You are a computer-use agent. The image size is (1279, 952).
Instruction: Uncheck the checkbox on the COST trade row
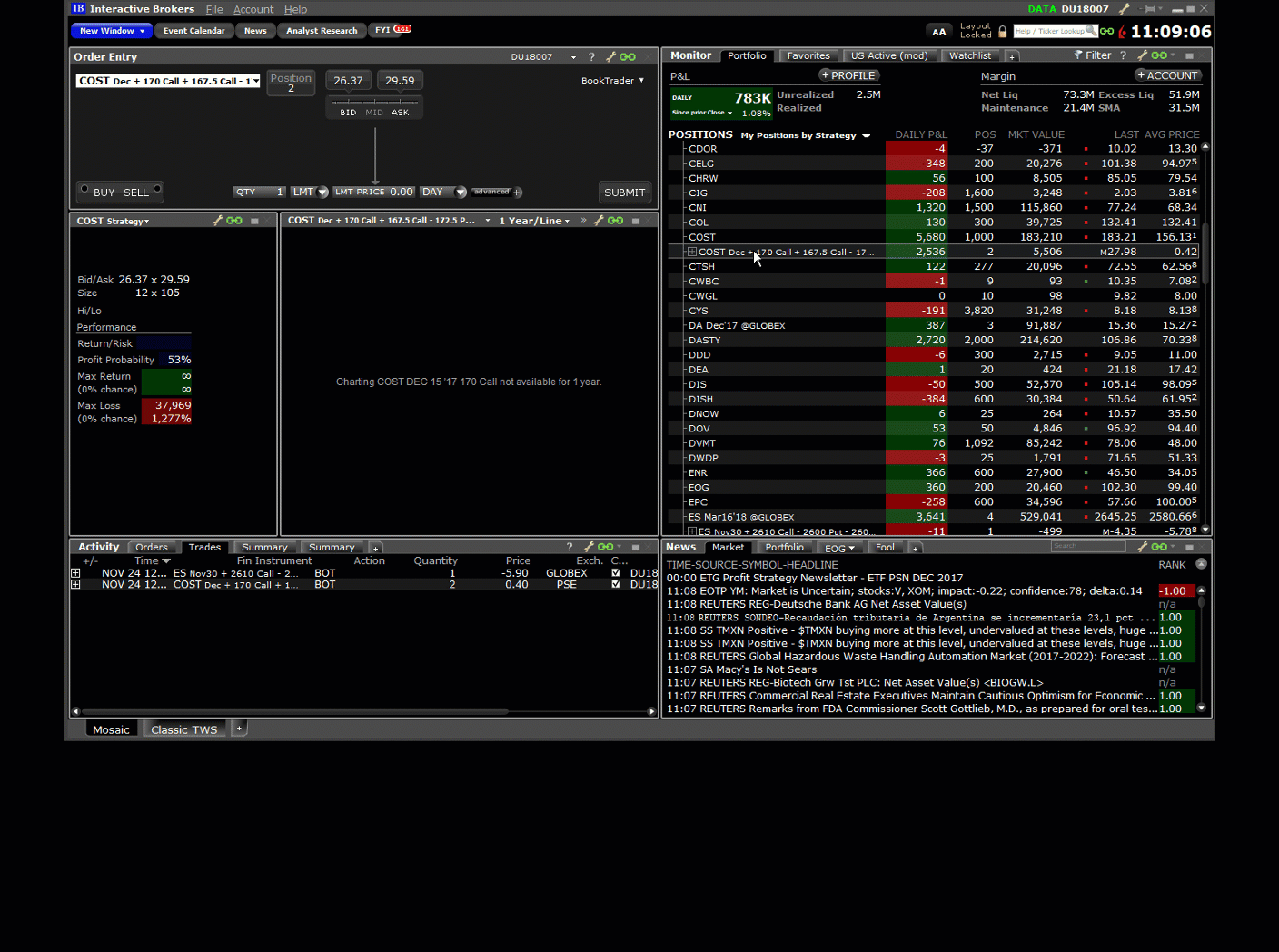[616, 584]
